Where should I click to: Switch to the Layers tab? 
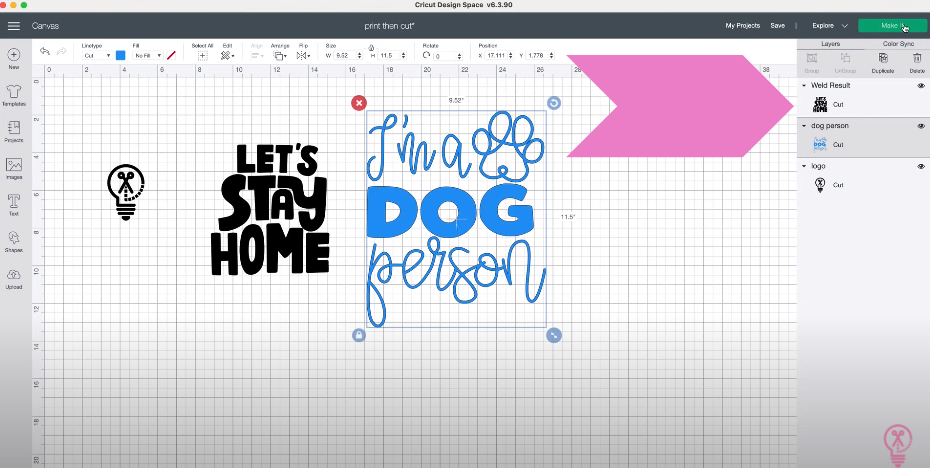[x=830, y=44]
